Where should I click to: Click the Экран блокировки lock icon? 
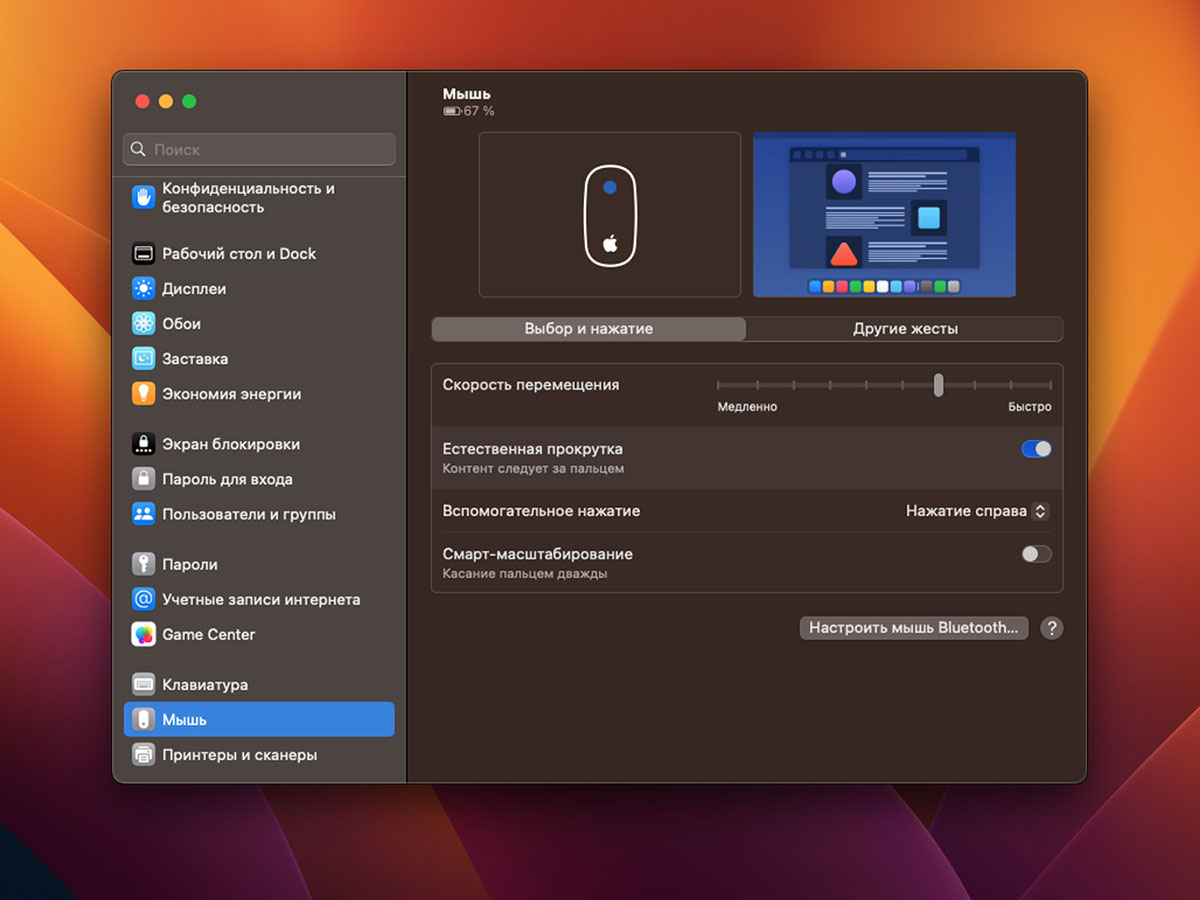click(x=144, y=444)
